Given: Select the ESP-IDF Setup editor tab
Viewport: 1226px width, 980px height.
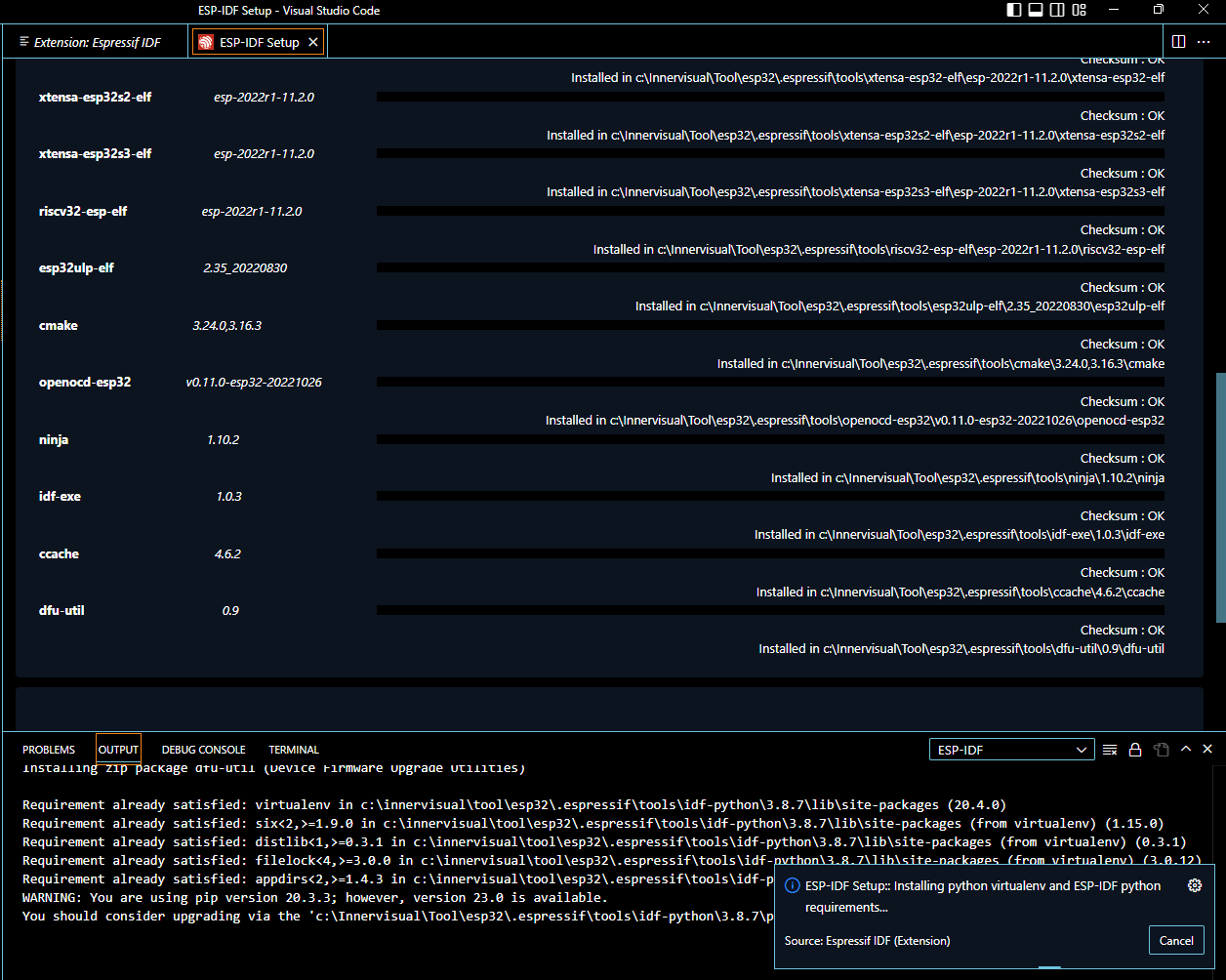Looking at the screenshot, I should (259, 42).
